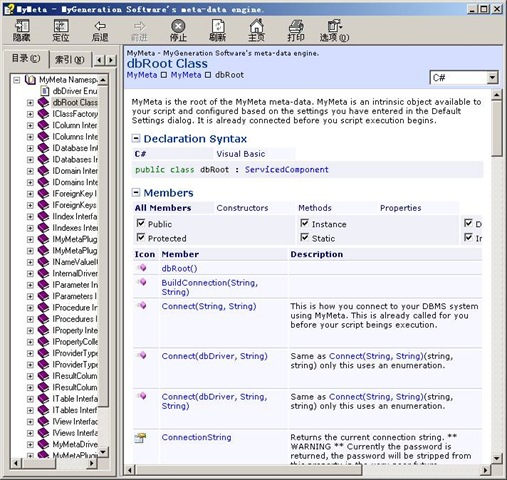Open the Options (选项) toolbar icon
The image size is (507, 480).
point(334,26)
